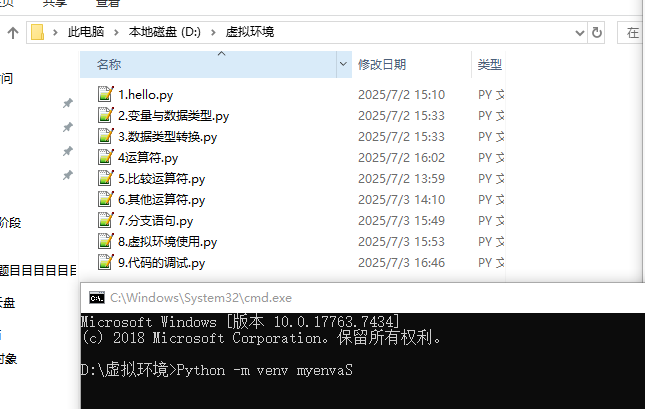Open the address bar history dropdown
Screen dimensions: 645x409
coord(580,33)
